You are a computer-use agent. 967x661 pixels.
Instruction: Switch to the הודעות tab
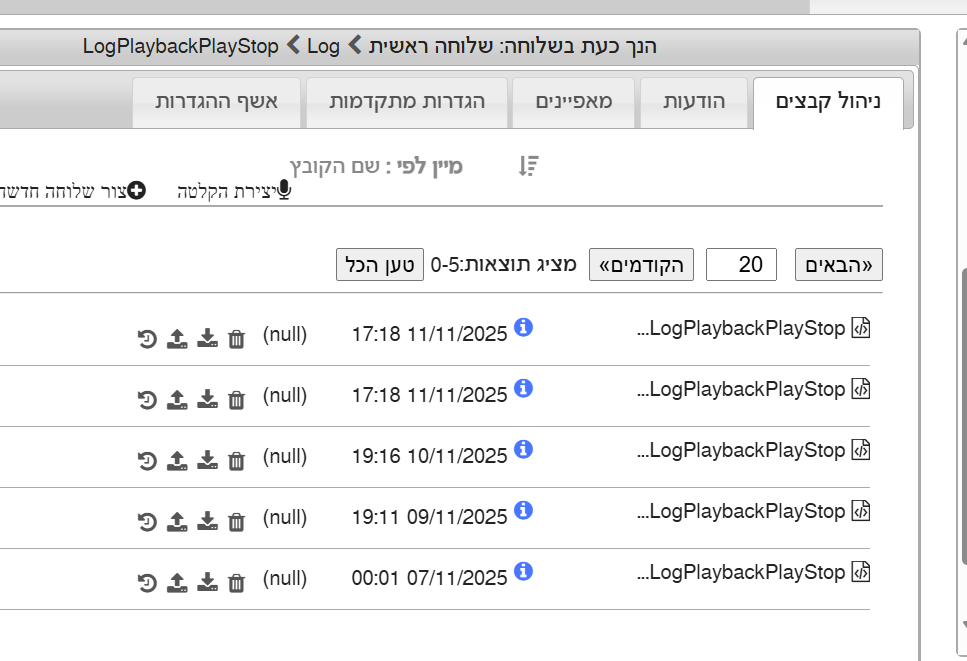(x=695, y=102)
